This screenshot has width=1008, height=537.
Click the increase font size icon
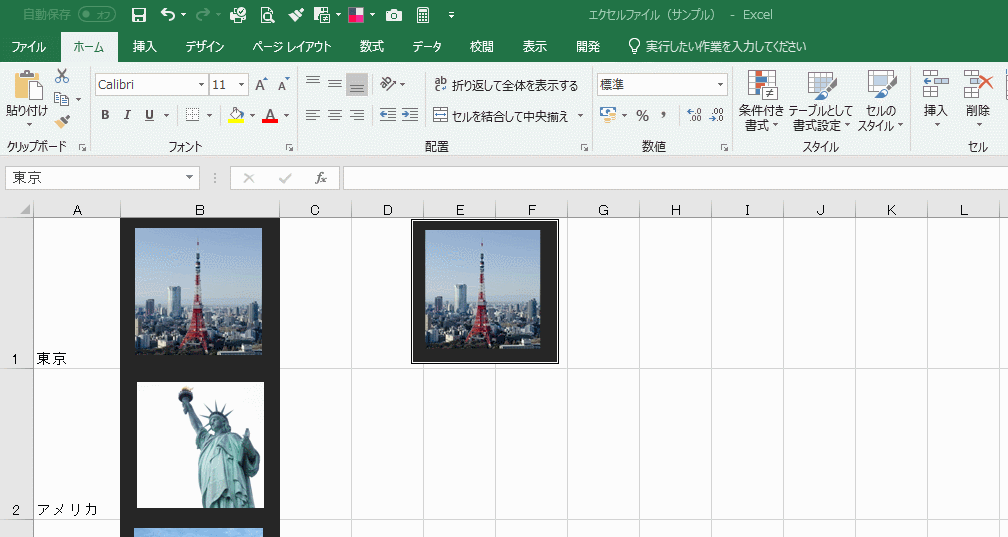(x=261, y=85)
